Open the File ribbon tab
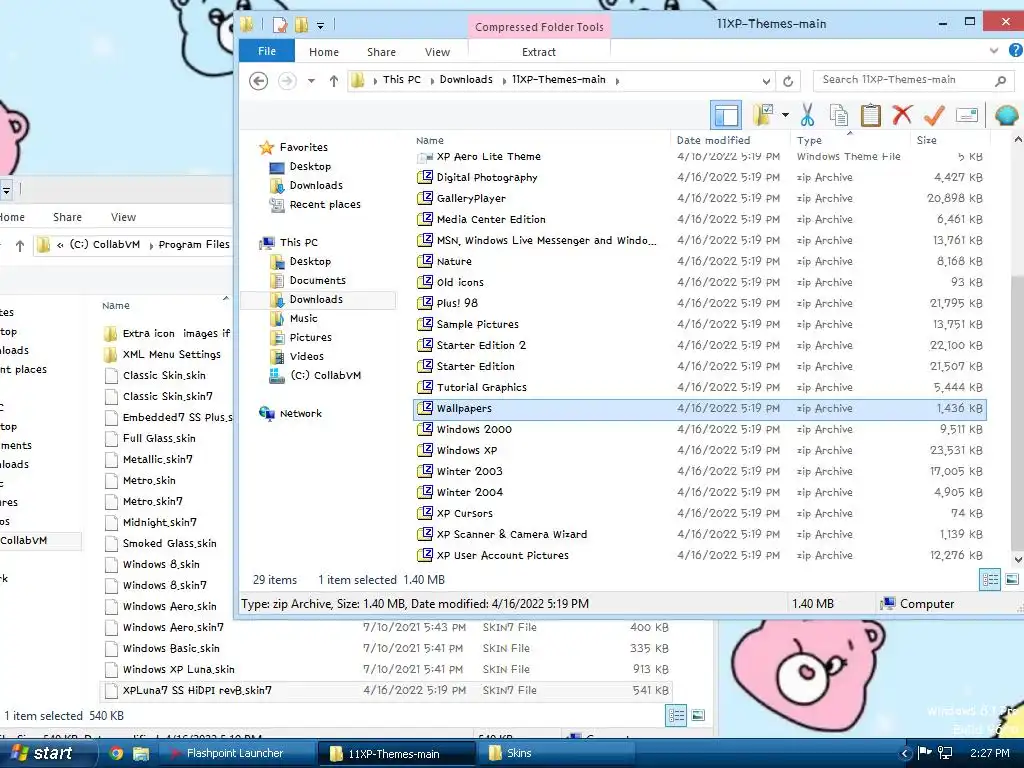The image size is (1024, 768). (266, 51)
